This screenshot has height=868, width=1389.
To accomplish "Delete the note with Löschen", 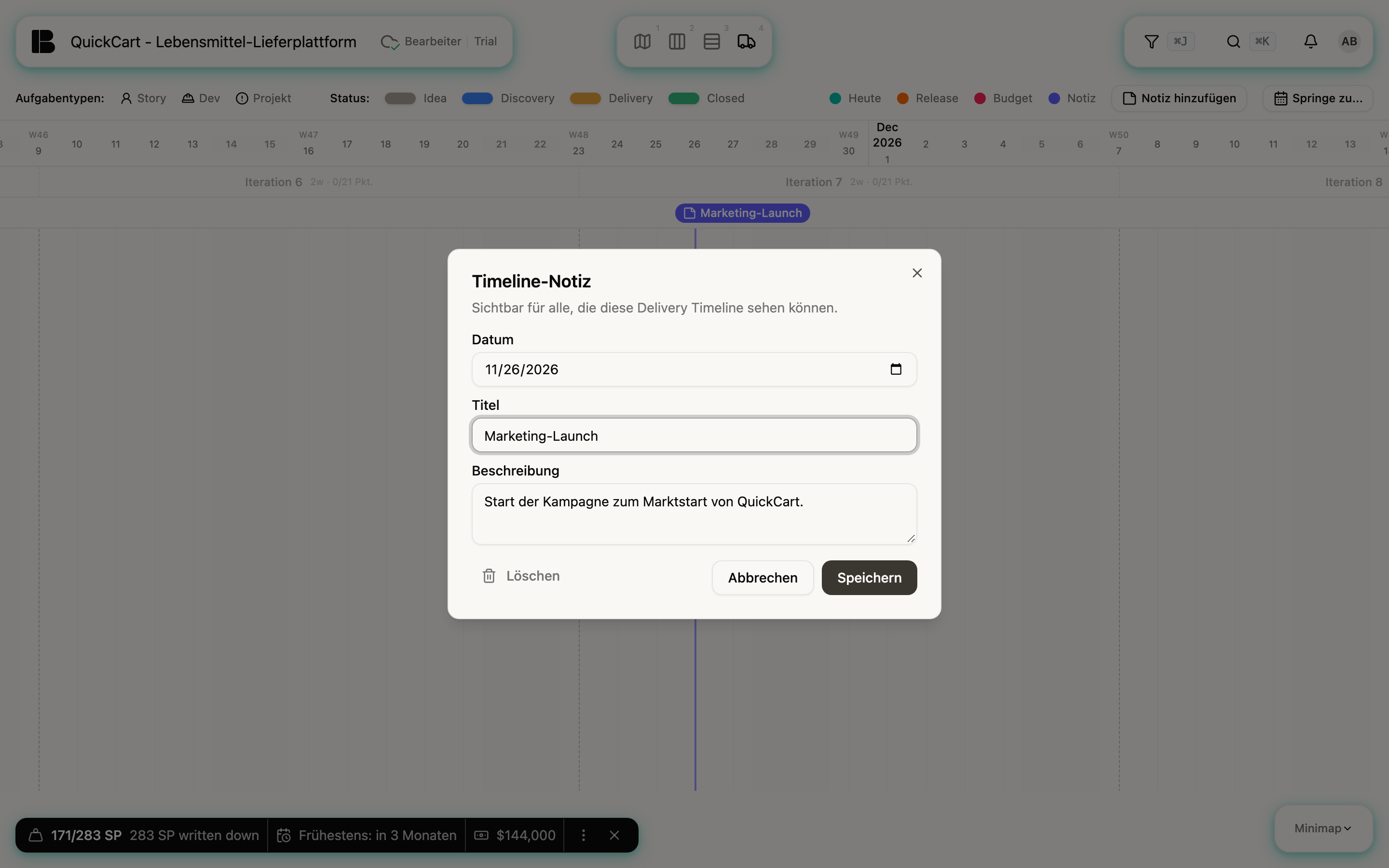I will point(520,576).
